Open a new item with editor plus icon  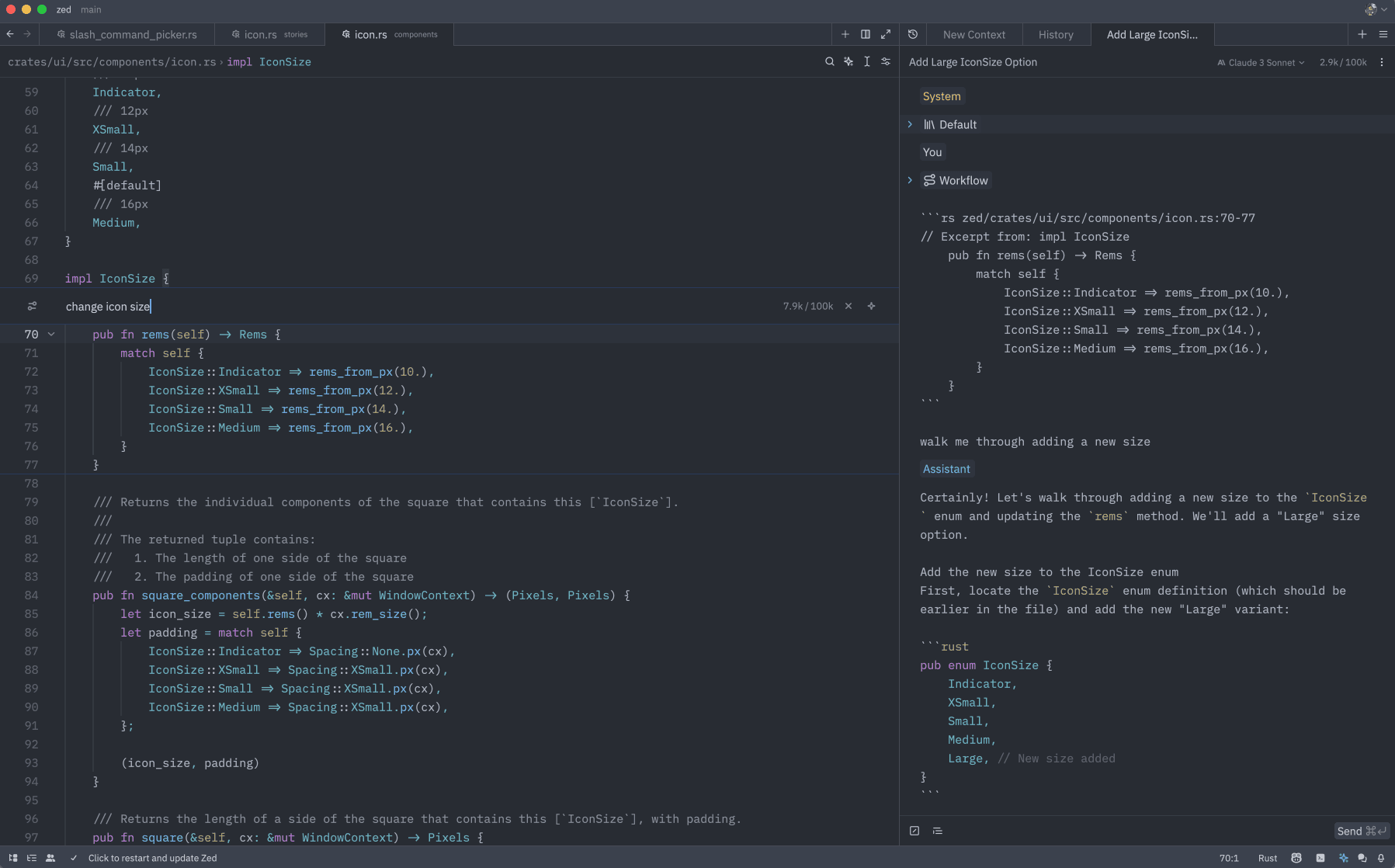(x=845, y=34)
